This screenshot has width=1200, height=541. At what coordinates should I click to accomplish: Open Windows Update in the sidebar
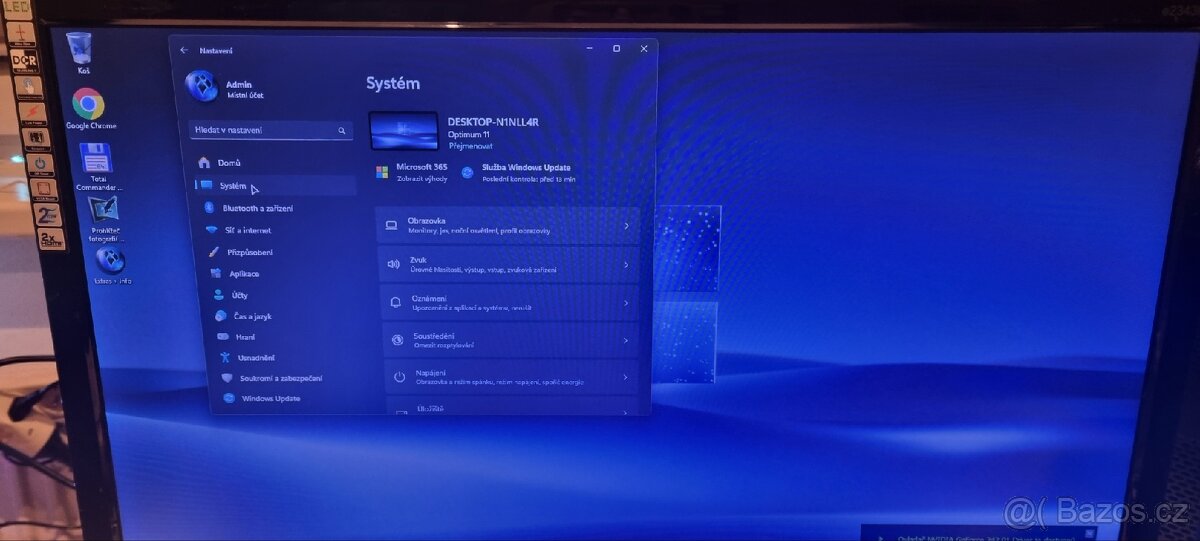[x=270, y=398]
